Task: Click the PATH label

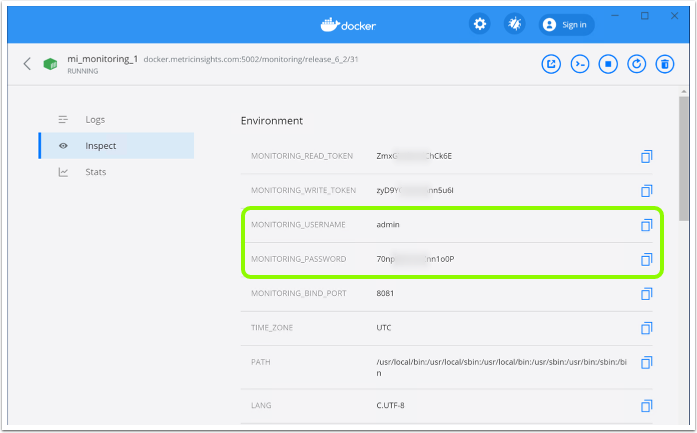Action: tap(260, 362)
